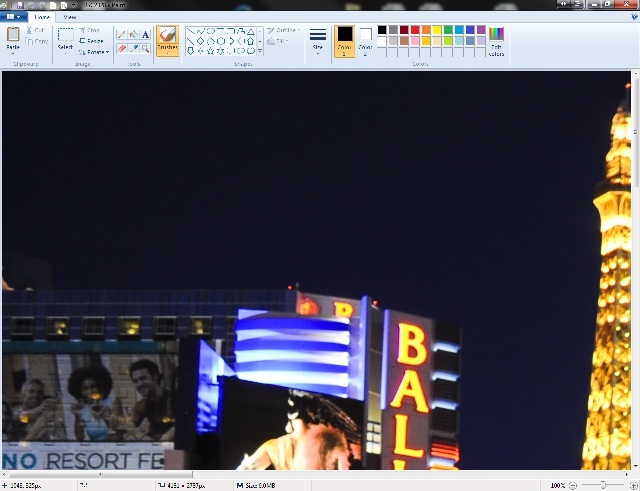Click the Brushes tool icon
The image size is (640, 491).
(167, 34)
